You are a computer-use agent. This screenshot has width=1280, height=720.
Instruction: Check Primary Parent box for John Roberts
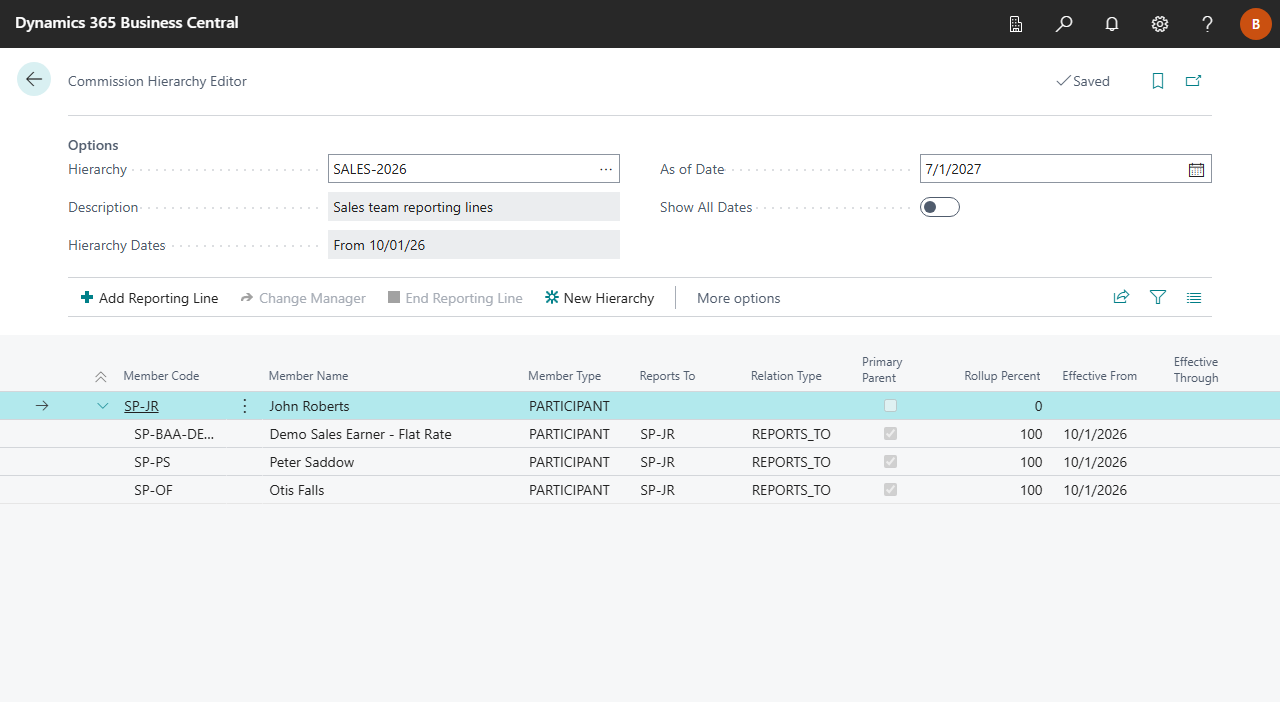click(x=890, y=406)
